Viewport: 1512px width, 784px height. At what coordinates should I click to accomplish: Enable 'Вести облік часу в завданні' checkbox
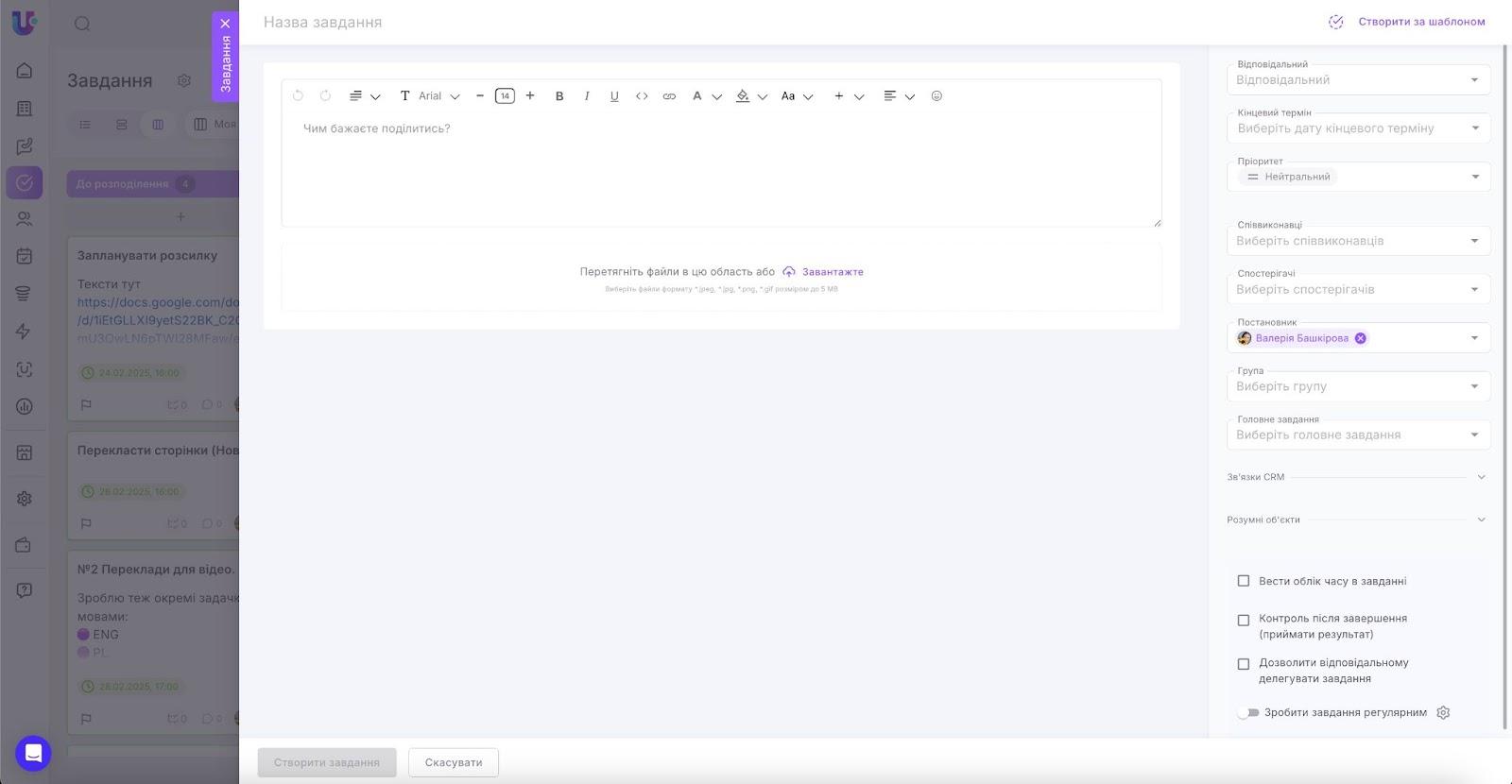tap(1244, 581)
